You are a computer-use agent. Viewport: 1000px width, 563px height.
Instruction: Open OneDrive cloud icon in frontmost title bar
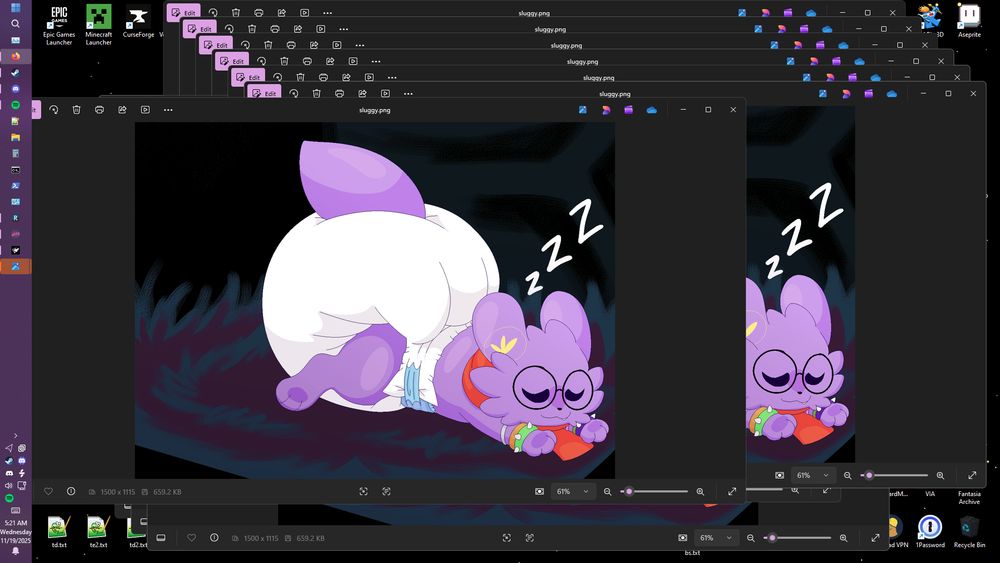pos(652,110)
